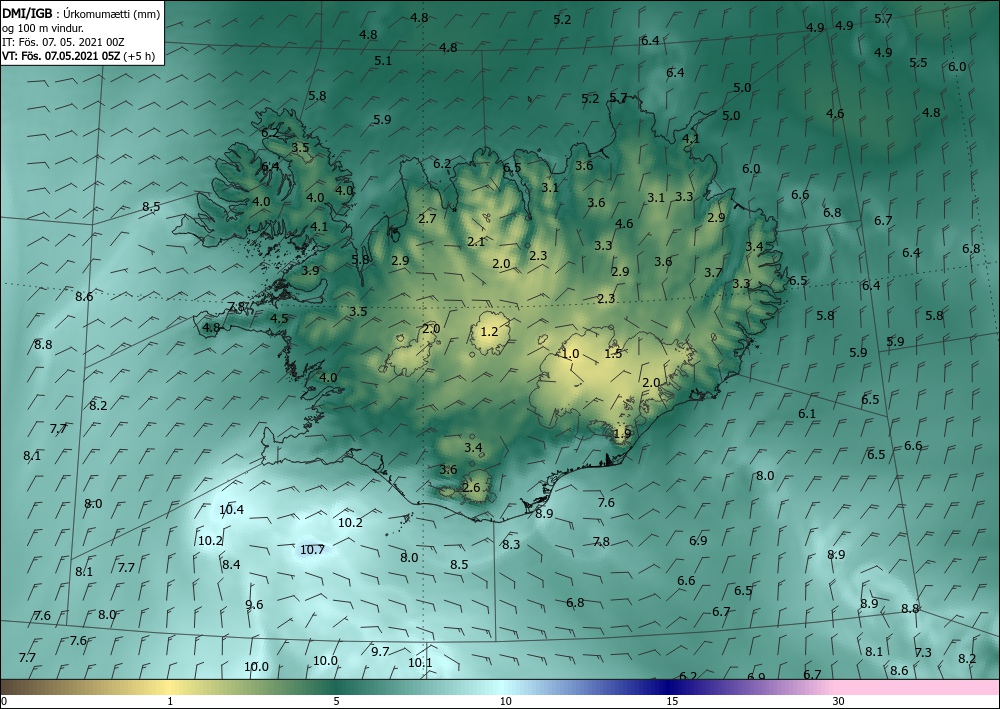1000x709 pixels.
Task: Click the 0 tick on the color scale
Action: coord(4,702)
